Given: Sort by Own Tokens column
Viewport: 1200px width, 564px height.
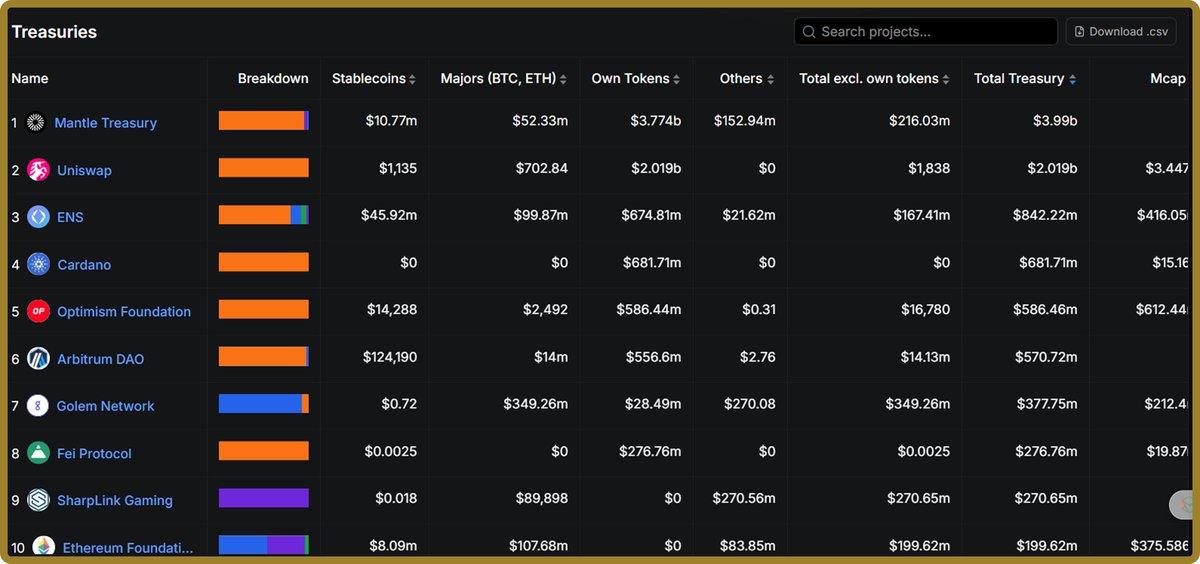Looking at the screenshot, I should click(637, 78).
